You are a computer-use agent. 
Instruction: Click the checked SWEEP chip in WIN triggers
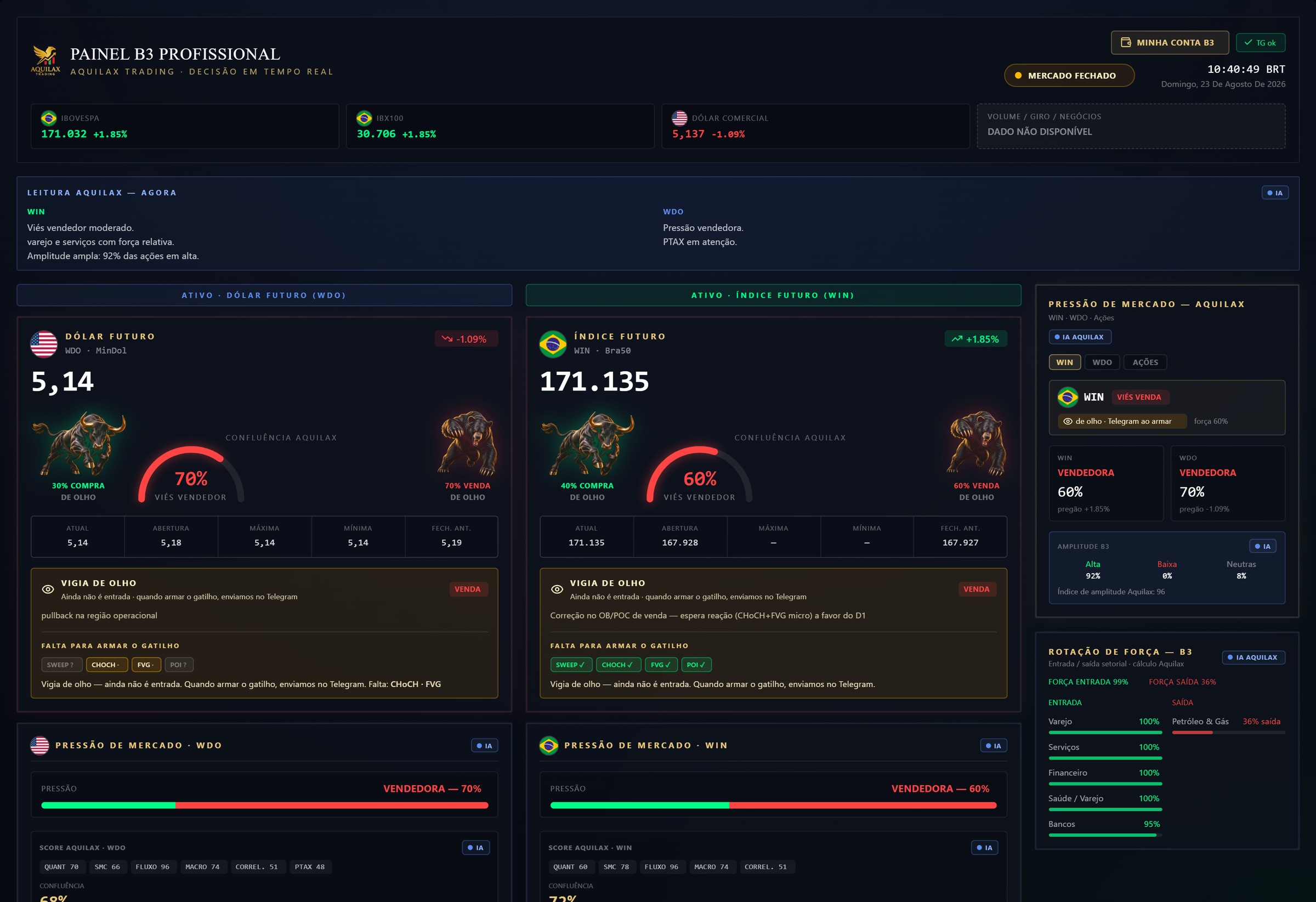pyautogui.click(x=571, y=665)
